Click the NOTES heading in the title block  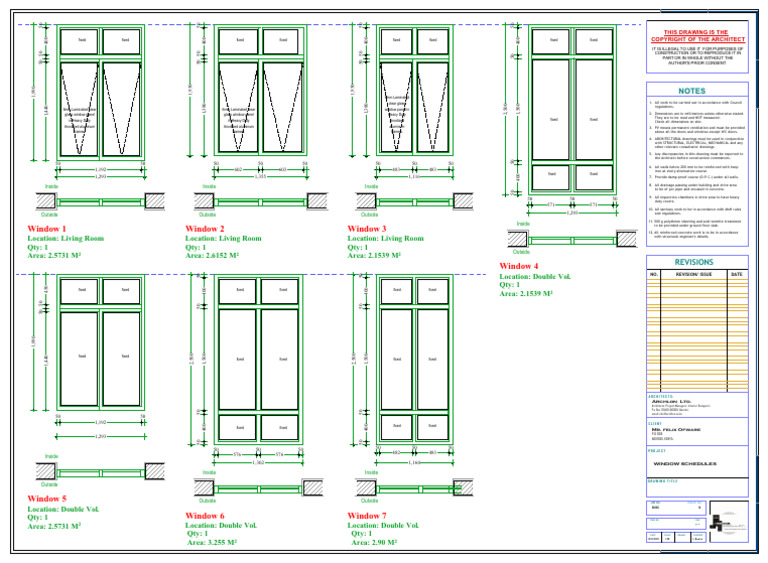[692, 91]
